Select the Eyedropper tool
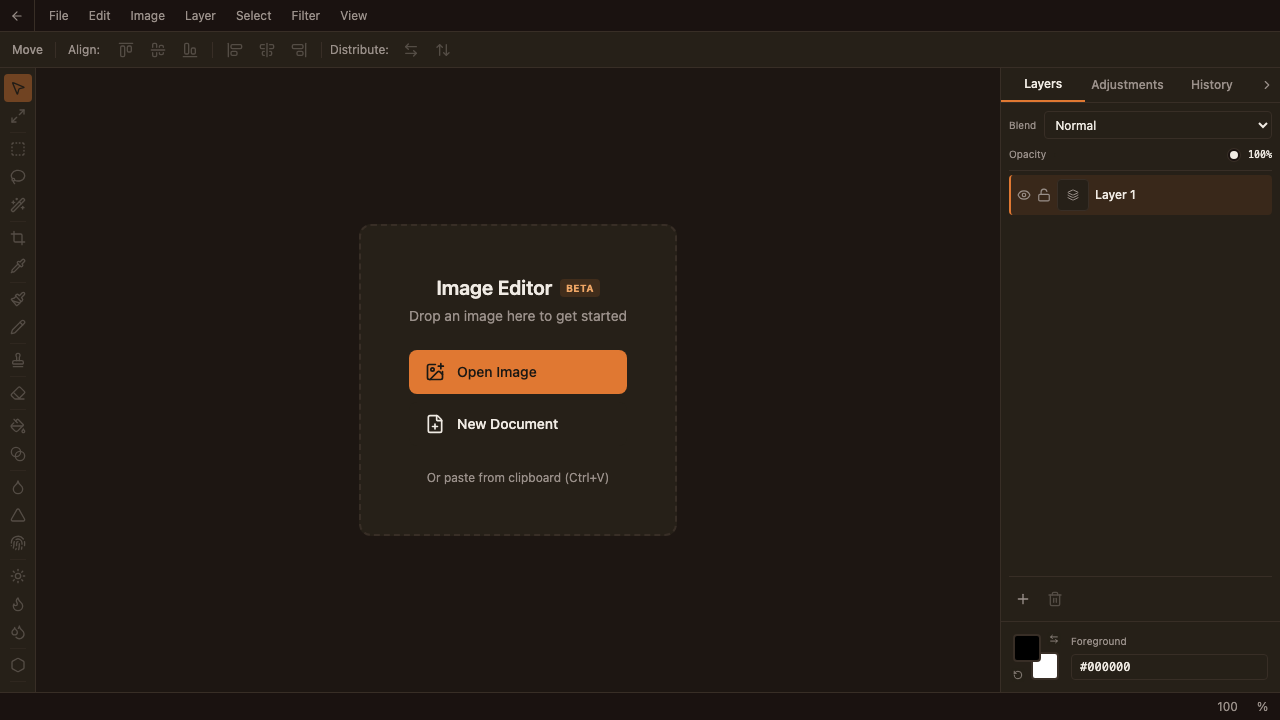The width and height of the screenshot is (1280, 720). point(18,266)
